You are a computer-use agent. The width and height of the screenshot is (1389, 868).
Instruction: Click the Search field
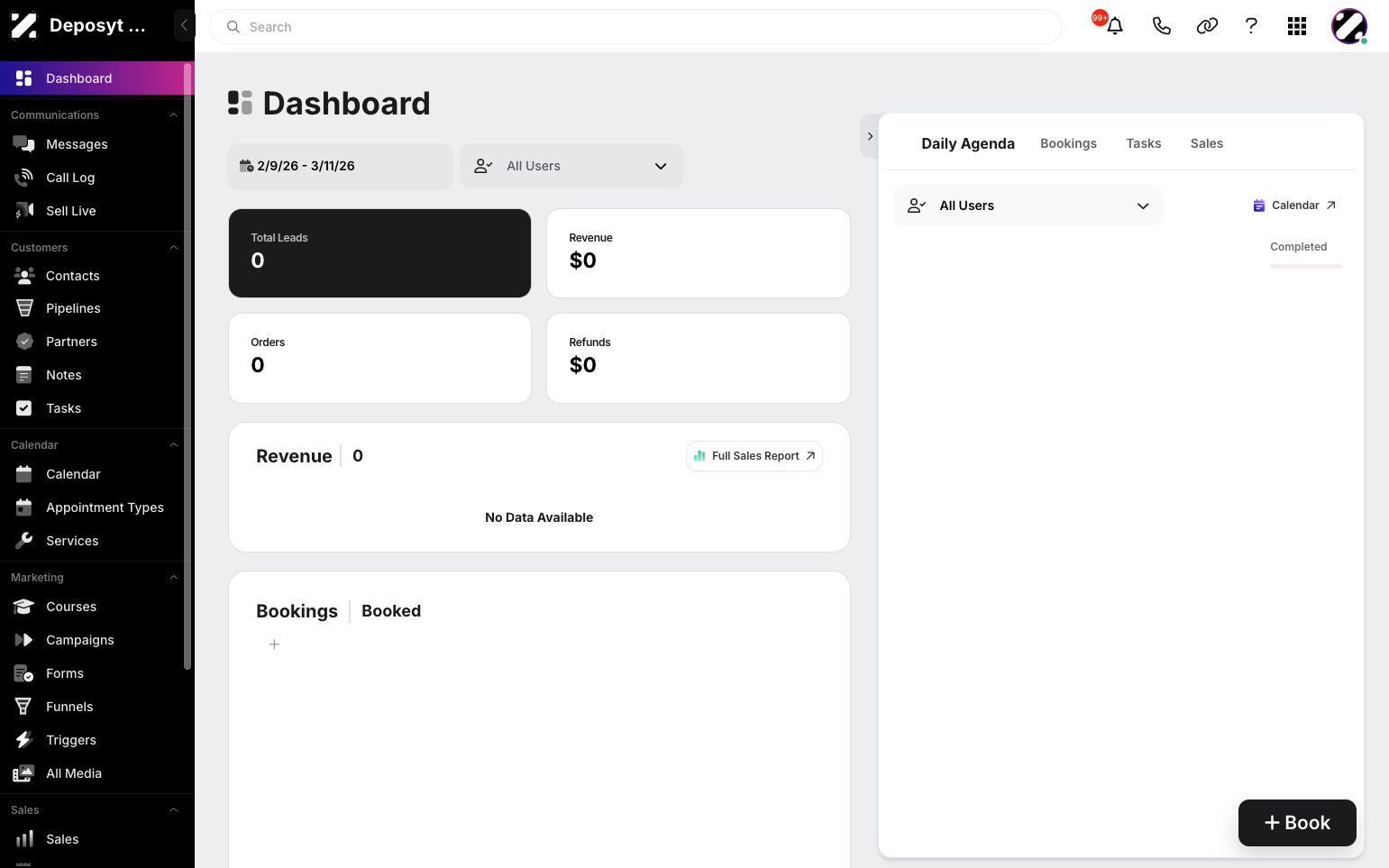(x=635, y=27)
